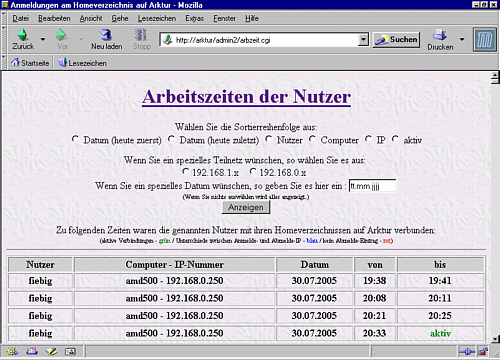Select the aktiv sort radio button
This screenshot has height=360, width=500.
(396, 139)
